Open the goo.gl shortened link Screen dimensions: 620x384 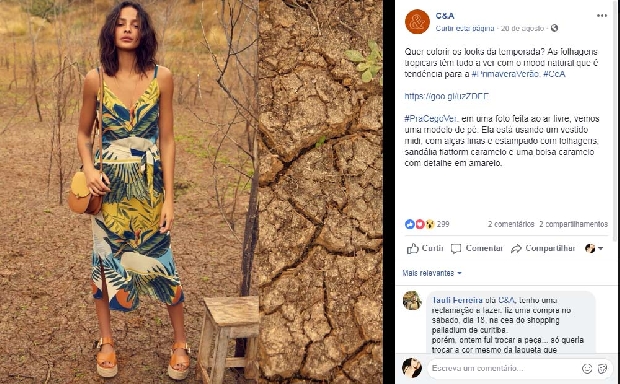click(446, 96)
